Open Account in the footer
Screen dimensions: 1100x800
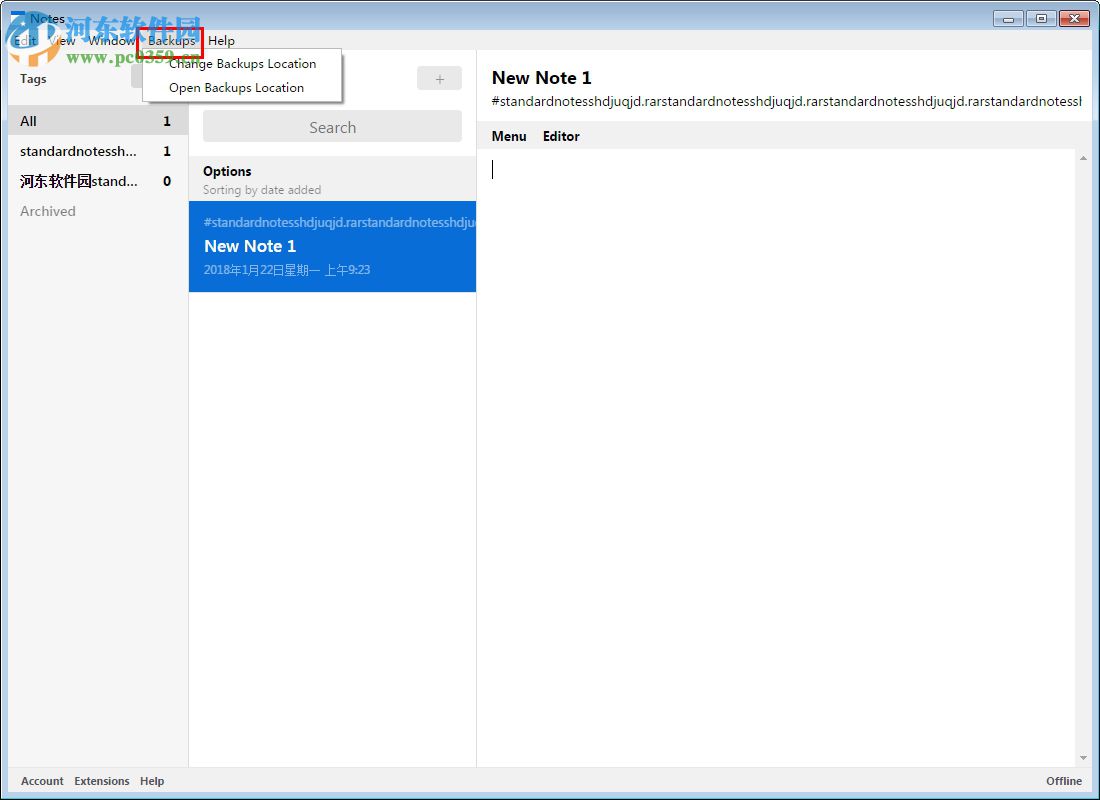(x=42, y=781)
